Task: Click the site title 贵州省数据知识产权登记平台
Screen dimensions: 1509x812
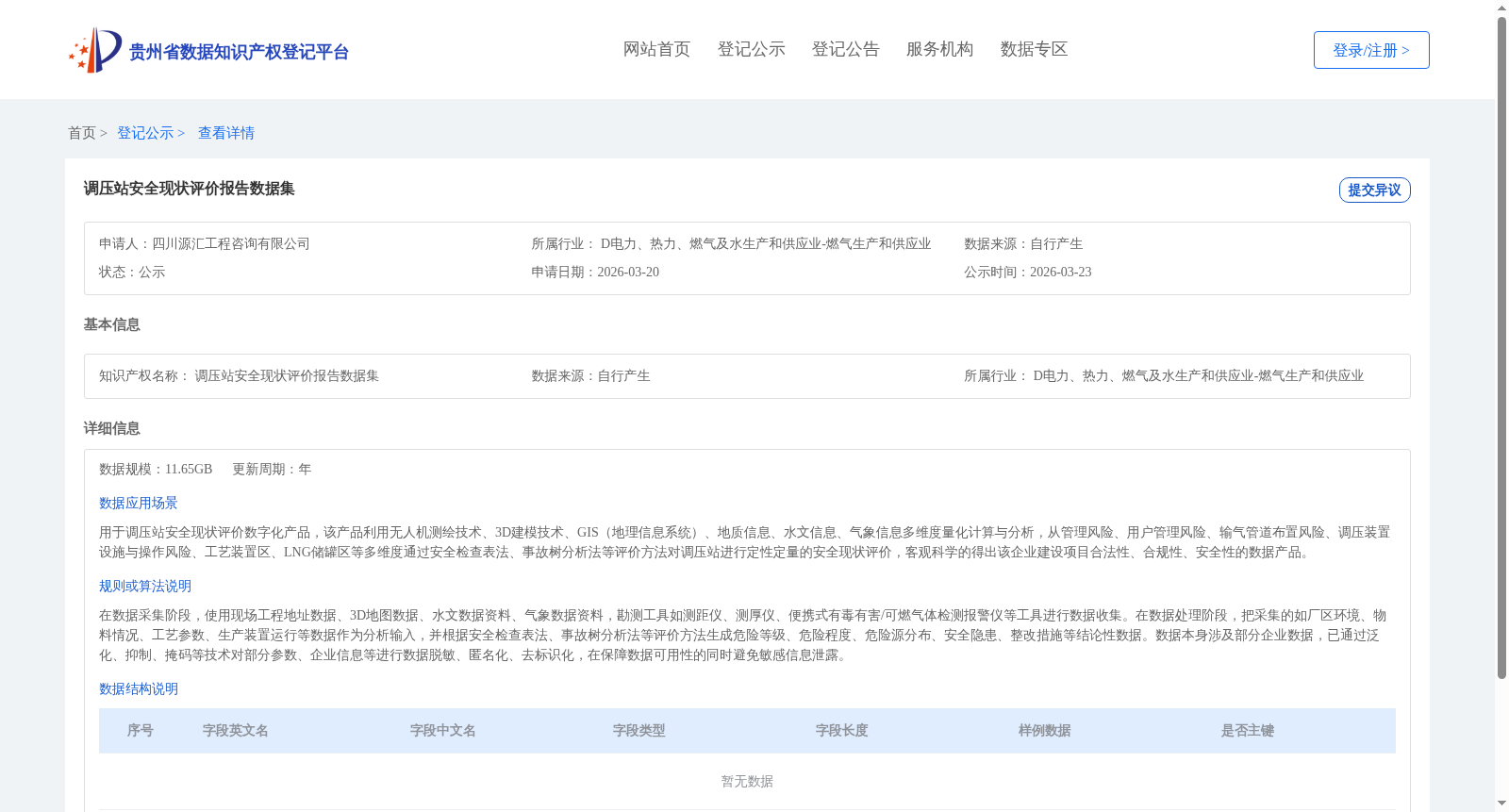Action: (239, 52)
